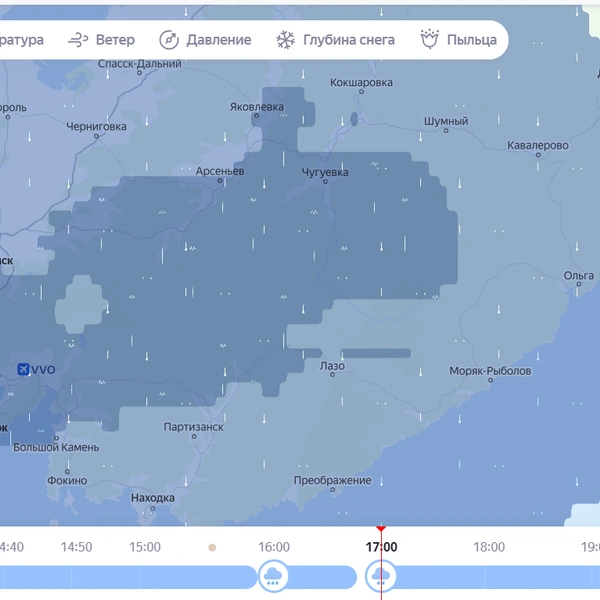Choose the Глубина снега snowflake icon
Viewport: 600px width, 600px height.
(285, 40)
